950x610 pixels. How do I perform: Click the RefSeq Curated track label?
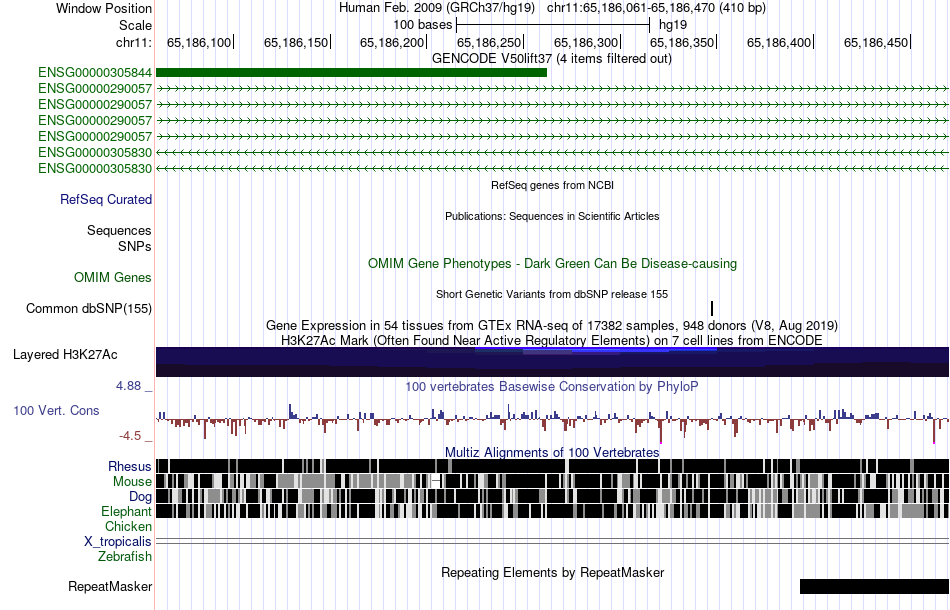click(105, 199)
